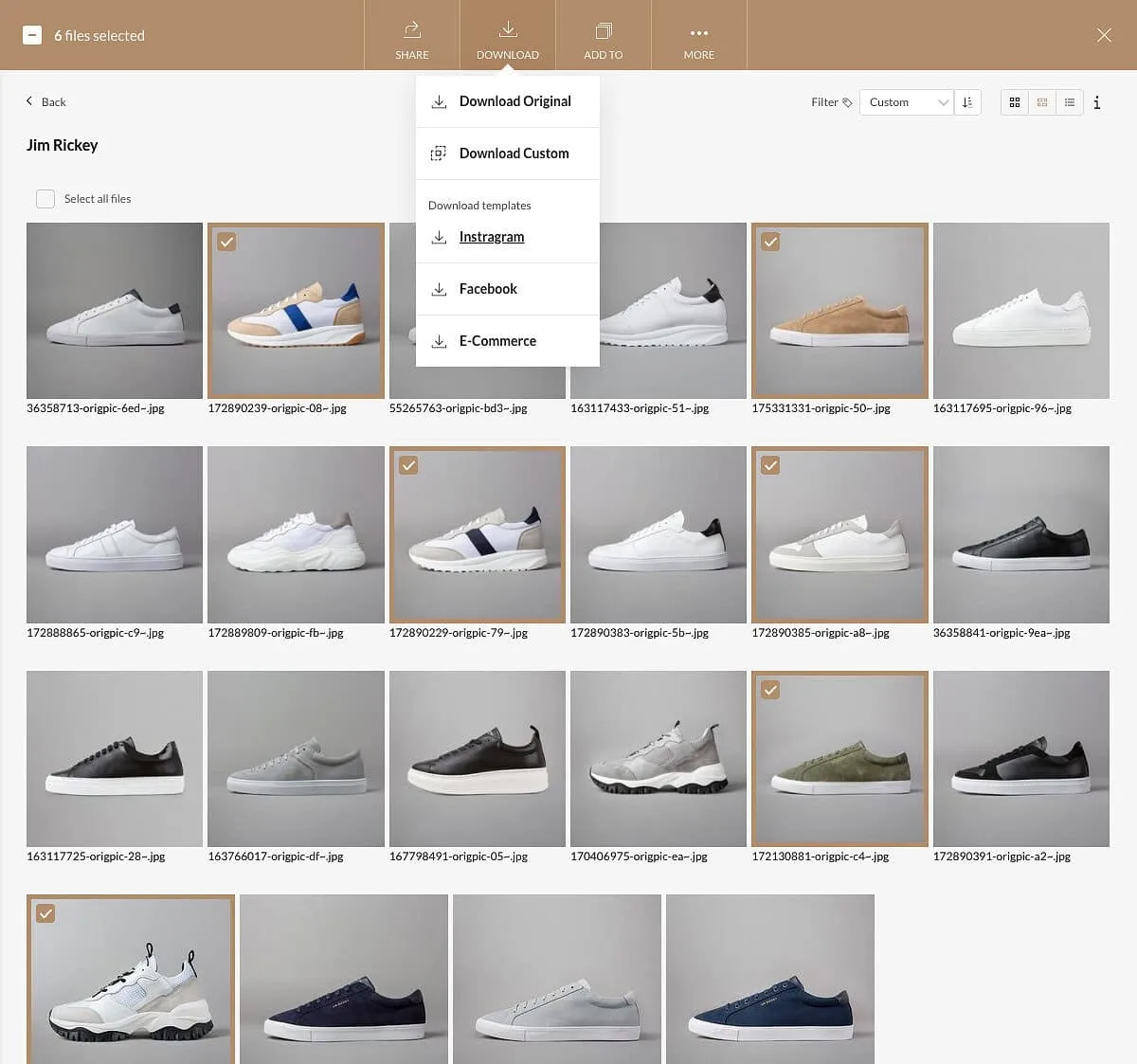Switch to list view
Image resolution: width=1137 pixels, height=1064 pixels.
[x=1070, y=102]
